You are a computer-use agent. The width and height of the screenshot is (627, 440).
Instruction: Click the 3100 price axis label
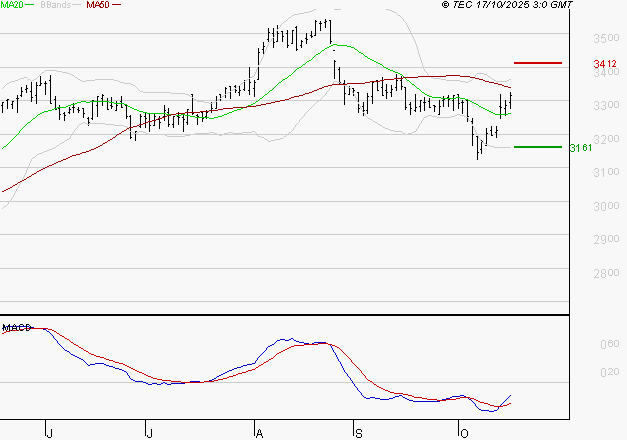606,172
